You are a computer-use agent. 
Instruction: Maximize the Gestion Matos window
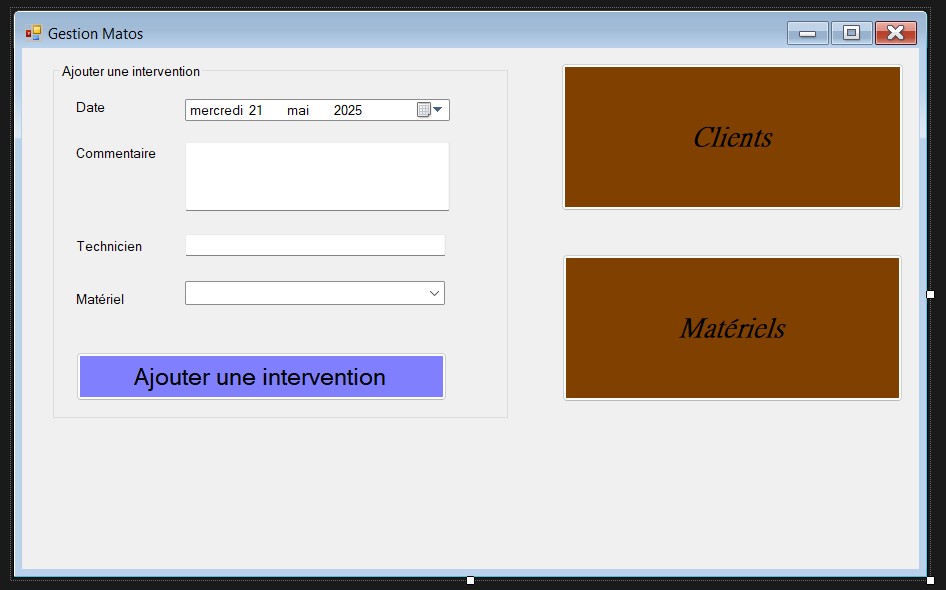click(x=851, y=33)
